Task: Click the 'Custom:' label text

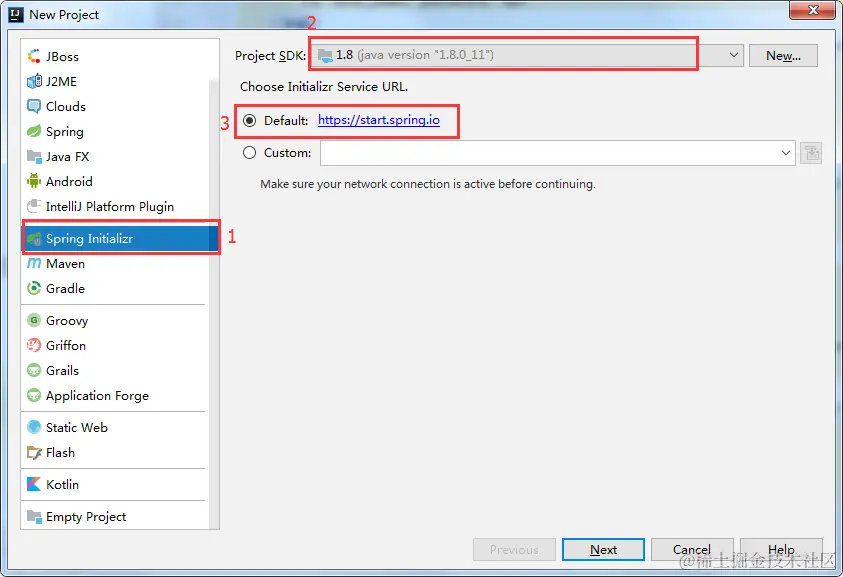Action: point(288,153)
